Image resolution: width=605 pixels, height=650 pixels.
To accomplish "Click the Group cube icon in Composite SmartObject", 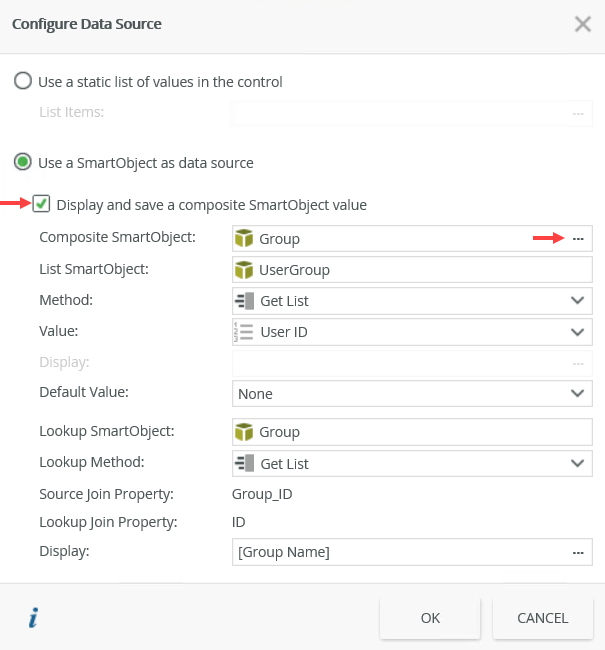I will 245,239.
